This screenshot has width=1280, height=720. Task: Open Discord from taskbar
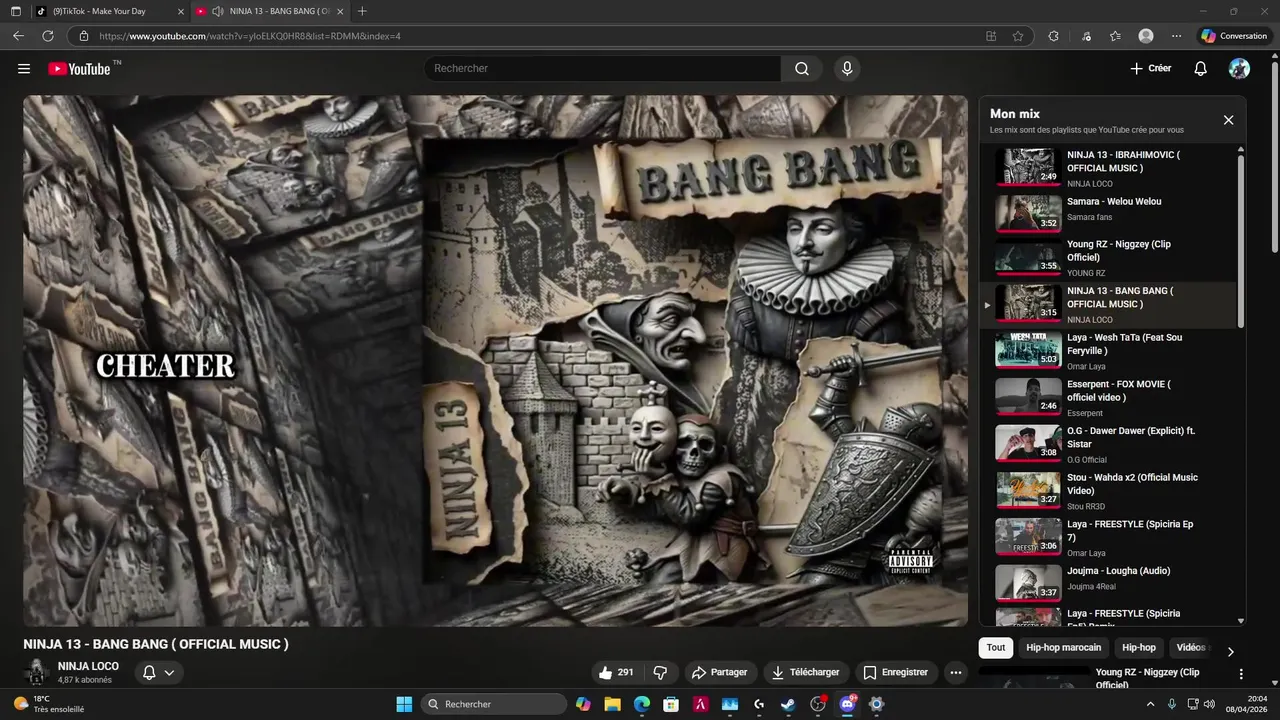tap(848, 704)
